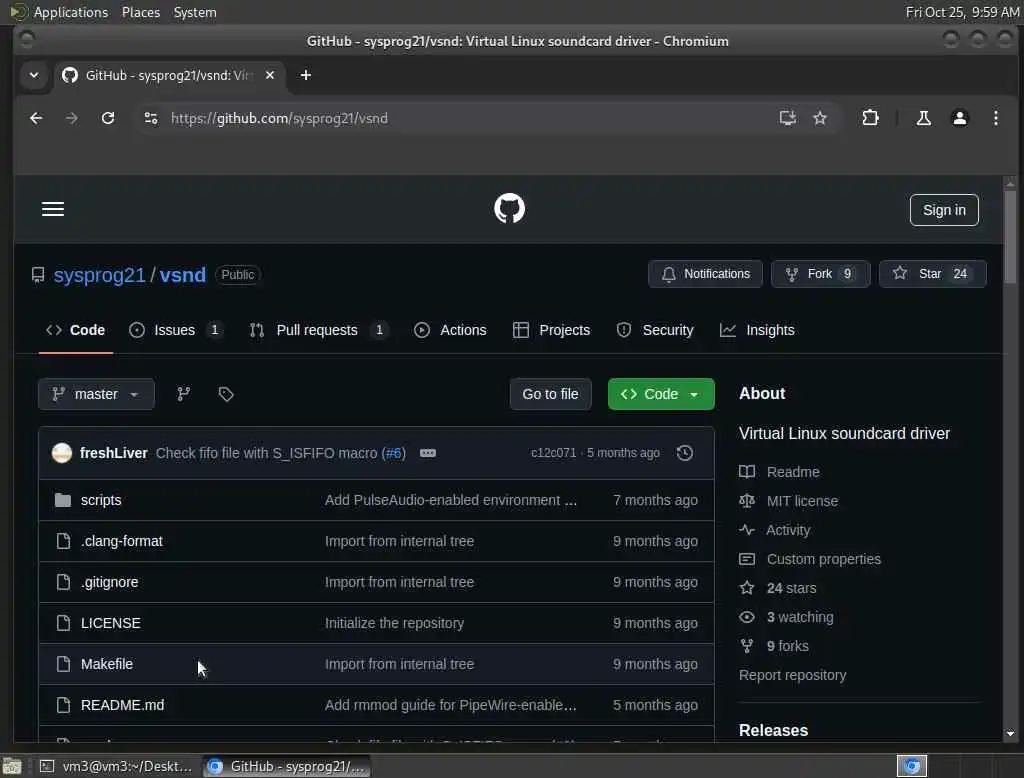View commit history via clock icon
This screenshot has height=778, width=1024.
click(x=684, y=453)
